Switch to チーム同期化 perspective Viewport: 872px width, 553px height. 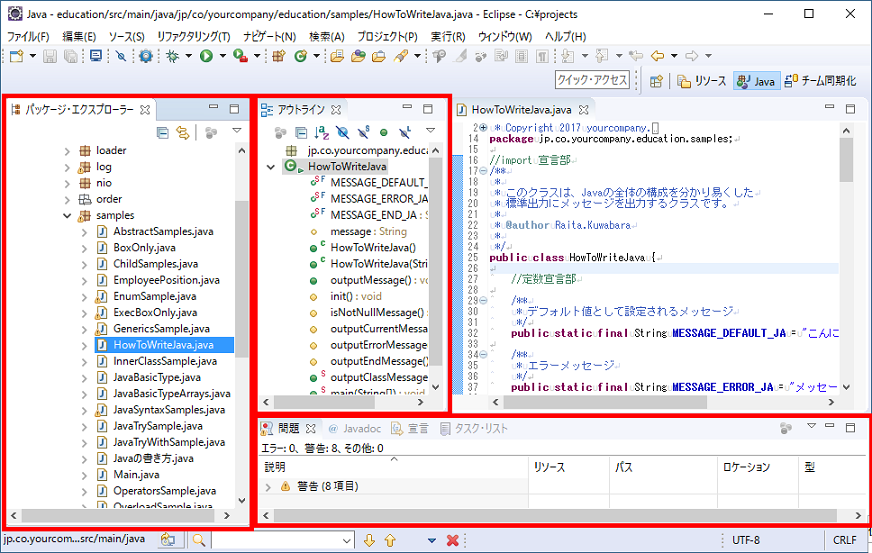(820, 81)
